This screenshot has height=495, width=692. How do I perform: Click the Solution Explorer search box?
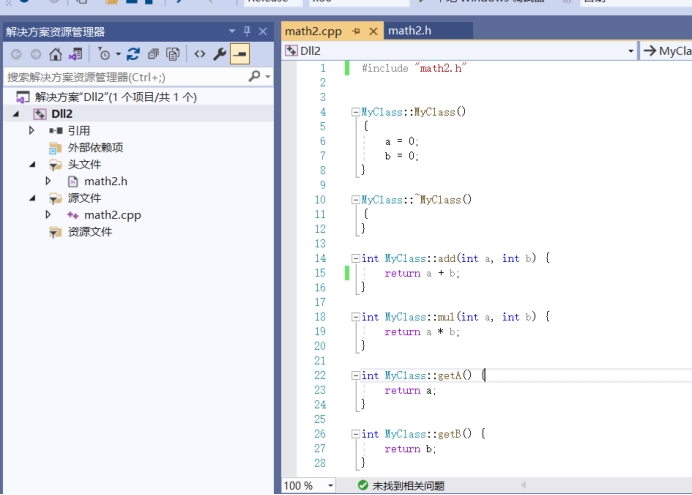click(126, 77)
